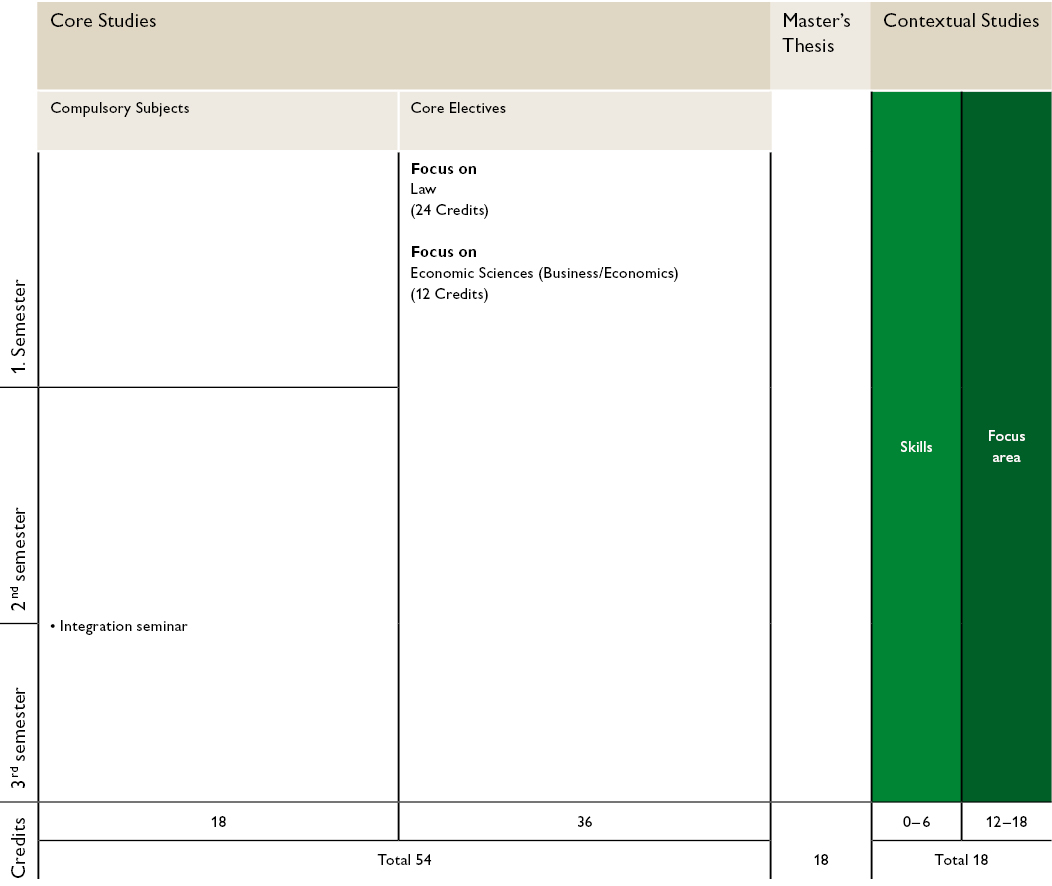Image resolution: width=1052 pixels, height=886 pixels.
Task: Click the bright green Skills column
Action: [x=916, y=447]
